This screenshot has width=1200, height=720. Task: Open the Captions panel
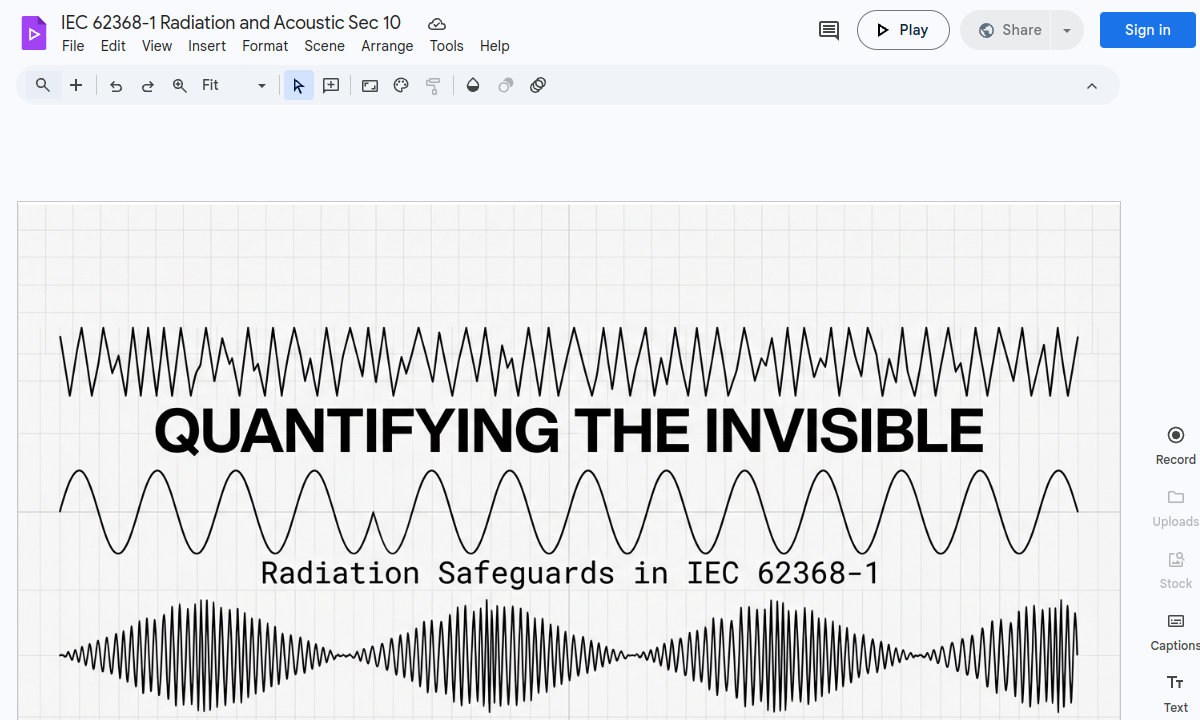point(1174,621)
